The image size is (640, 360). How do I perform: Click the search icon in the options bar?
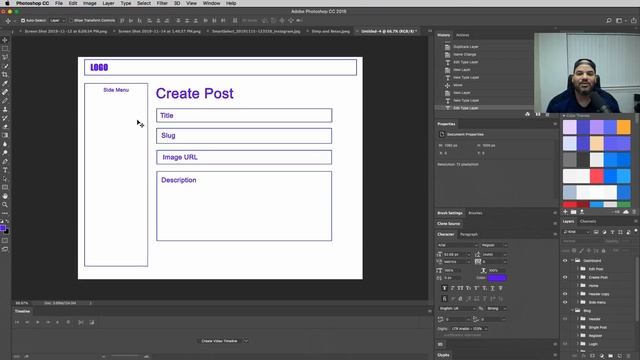pos(609,20)
